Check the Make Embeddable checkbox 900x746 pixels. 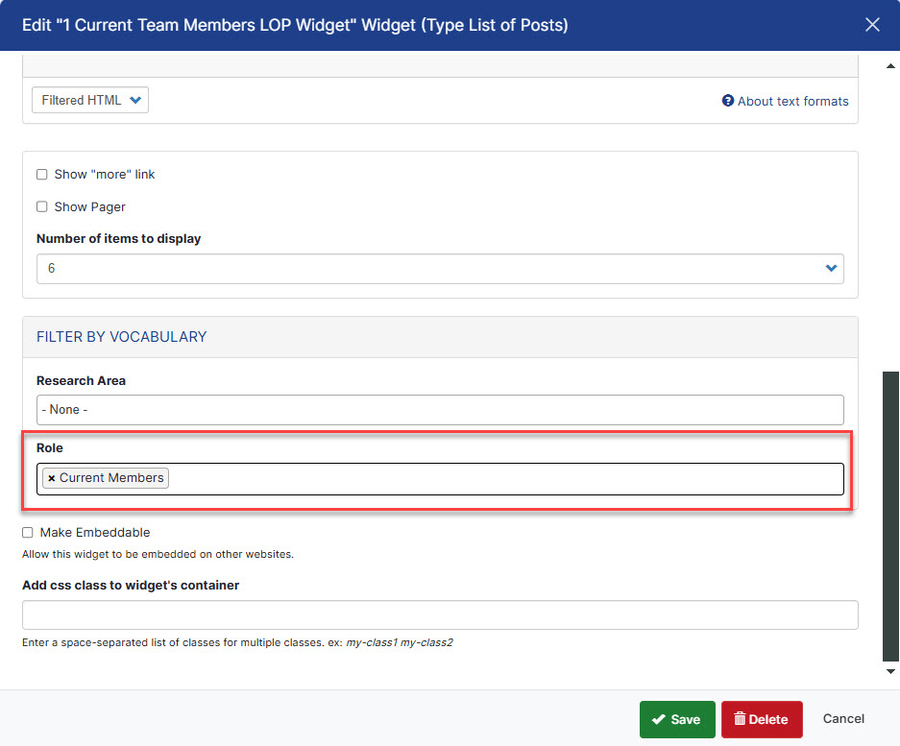point(28,533)
